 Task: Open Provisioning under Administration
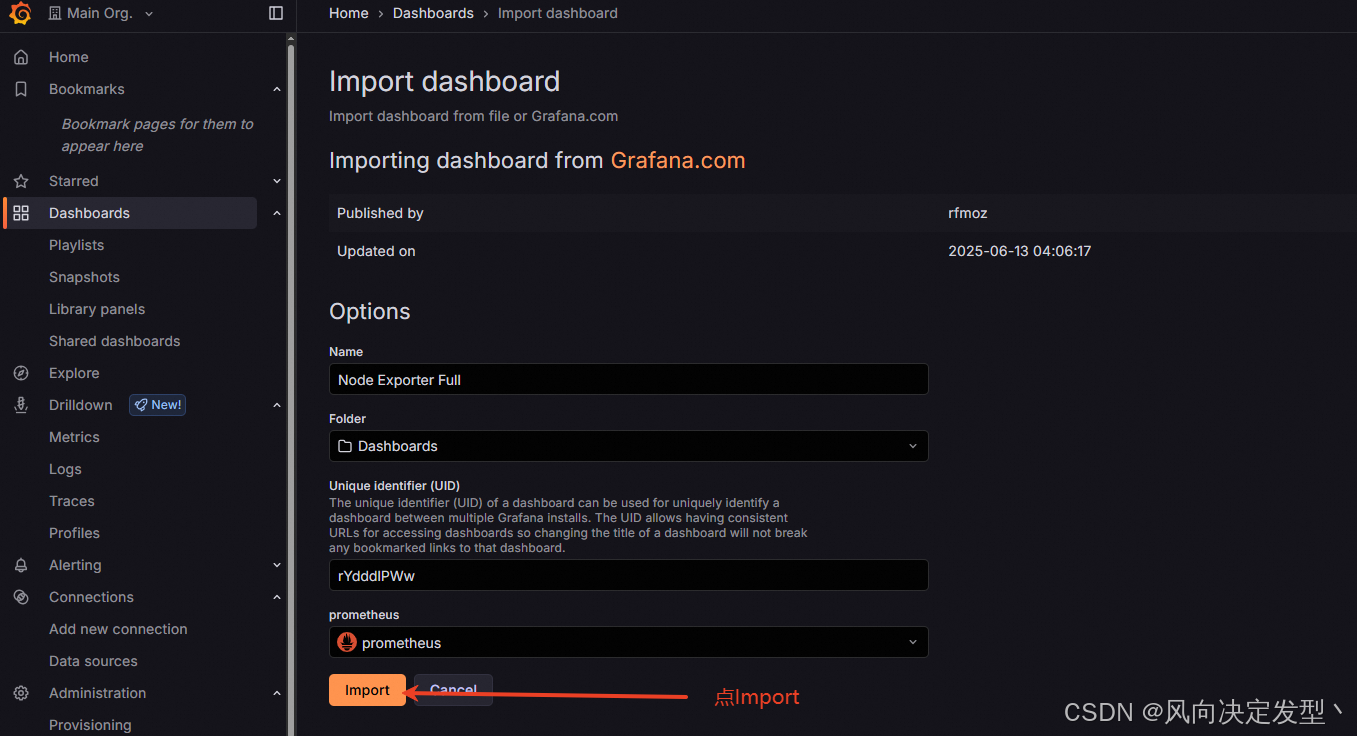pos(90,725)
